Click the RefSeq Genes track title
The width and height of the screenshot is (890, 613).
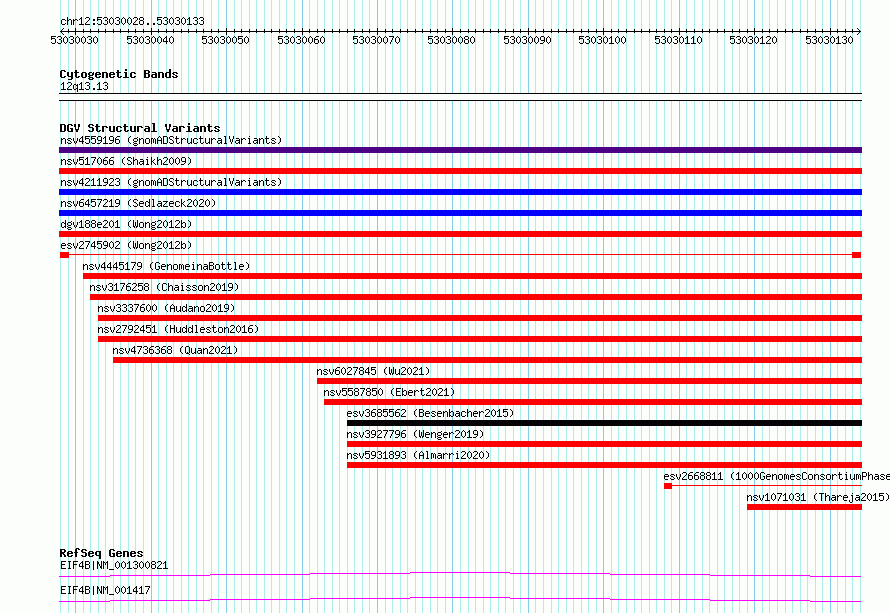(101, 553)
